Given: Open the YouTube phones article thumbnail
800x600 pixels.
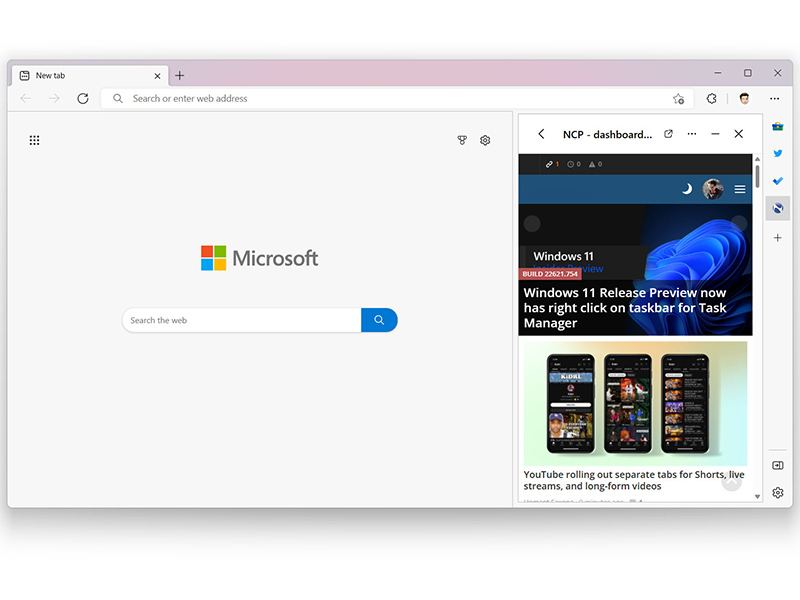Looking at the screenshot, I should pyautogui.click(x=635, y=404).
